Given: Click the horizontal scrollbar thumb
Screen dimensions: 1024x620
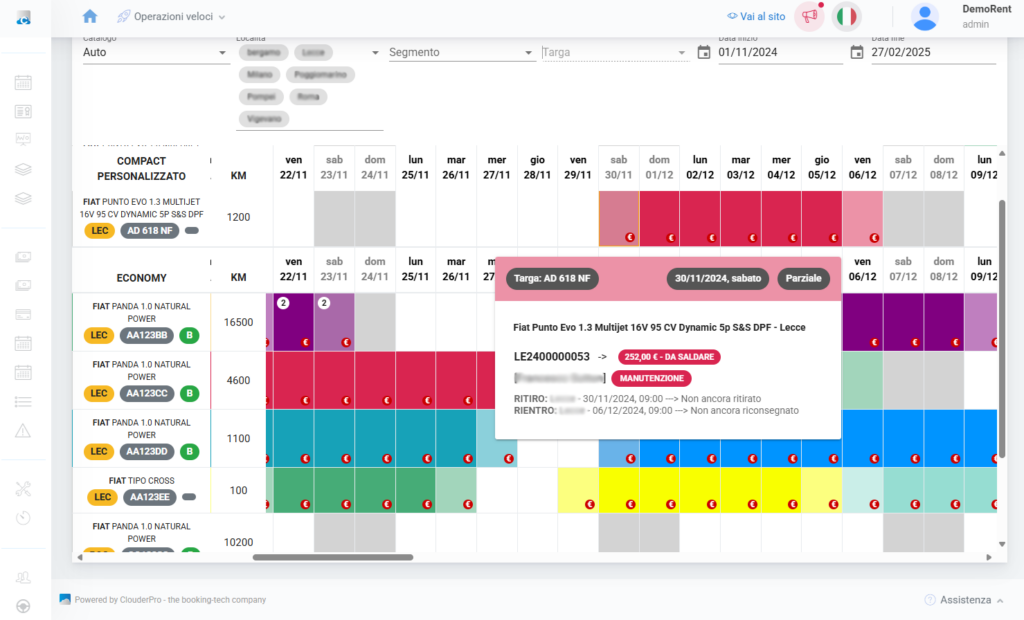Looking at the screenshot, I should (332, 557).
